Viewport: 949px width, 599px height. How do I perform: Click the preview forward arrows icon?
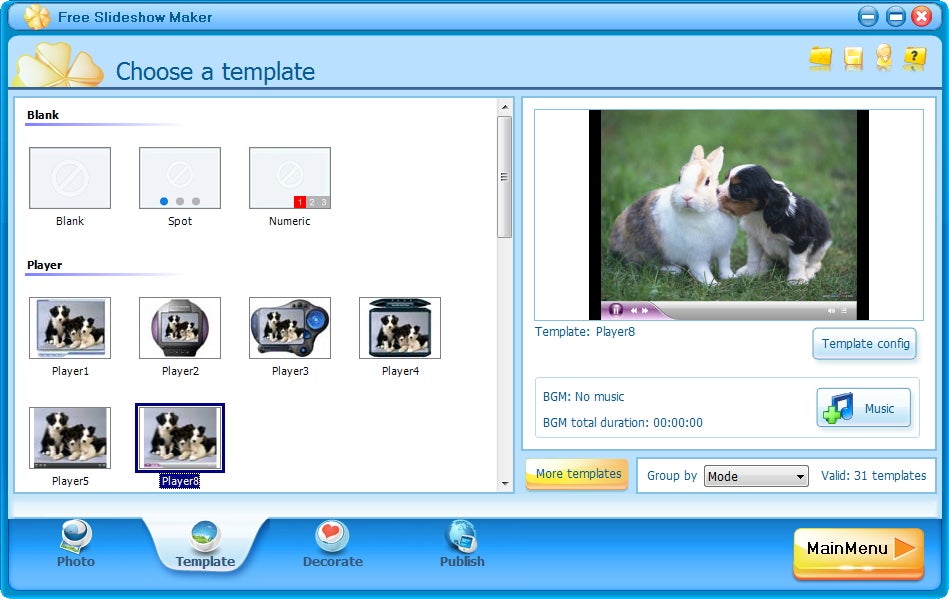pos(645,310)
